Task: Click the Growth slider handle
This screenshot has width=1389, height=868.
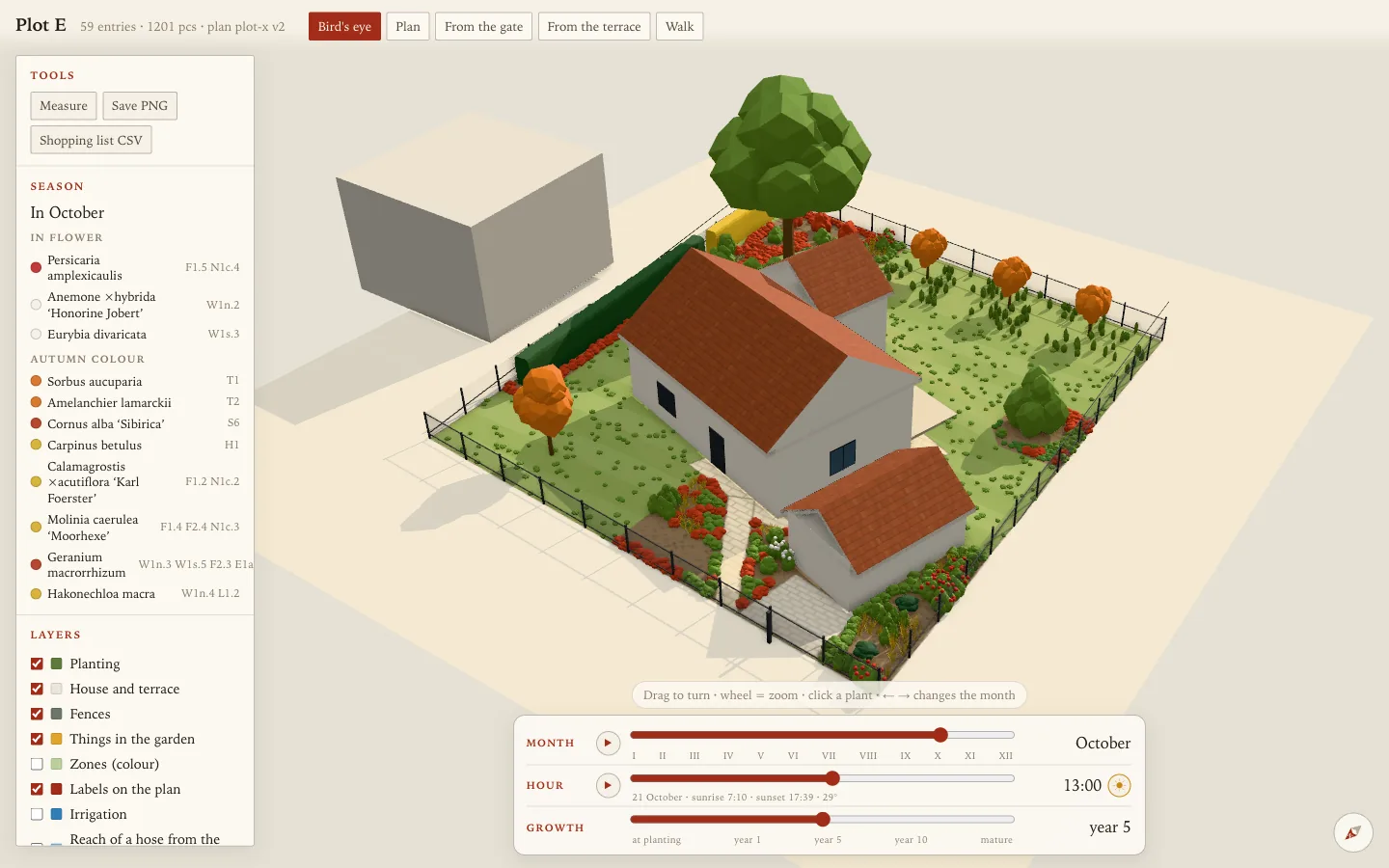Action: coord(823,820)
